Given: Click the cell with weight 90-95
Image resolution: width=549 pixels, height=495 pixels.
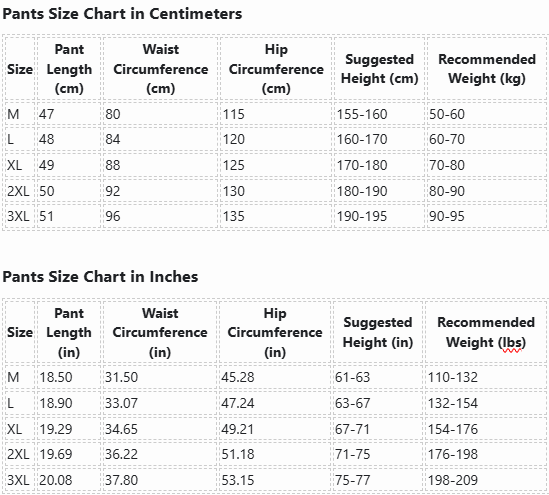Looking at the screenshot, I should 487,216.
